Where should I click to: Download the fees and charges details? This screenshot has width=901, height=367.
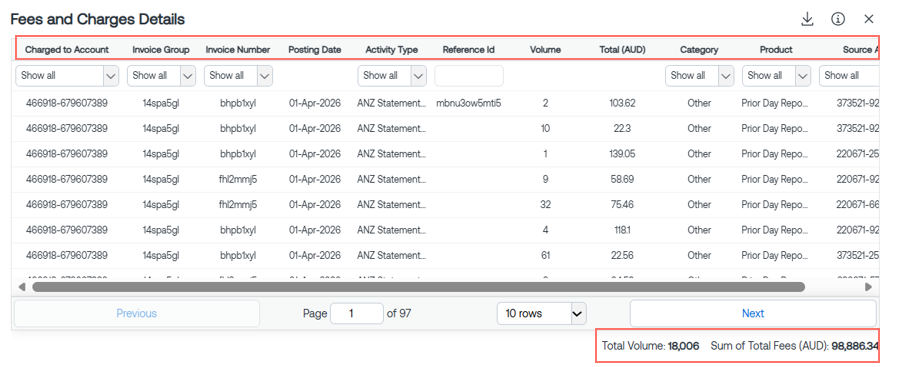coord(807,19)
